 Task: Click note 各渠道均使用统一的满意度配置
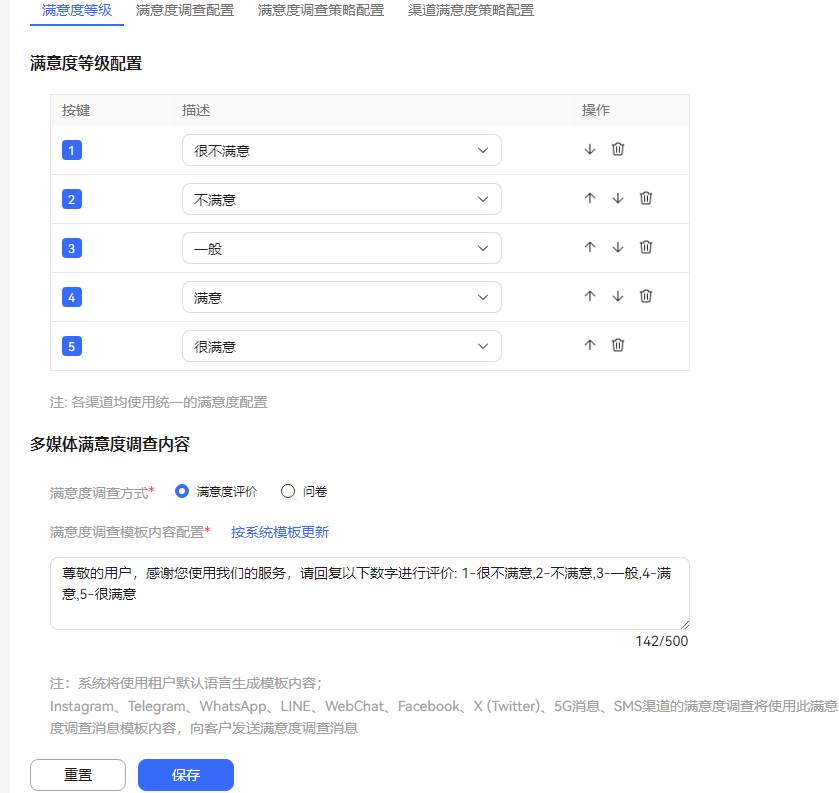point(159,402)
